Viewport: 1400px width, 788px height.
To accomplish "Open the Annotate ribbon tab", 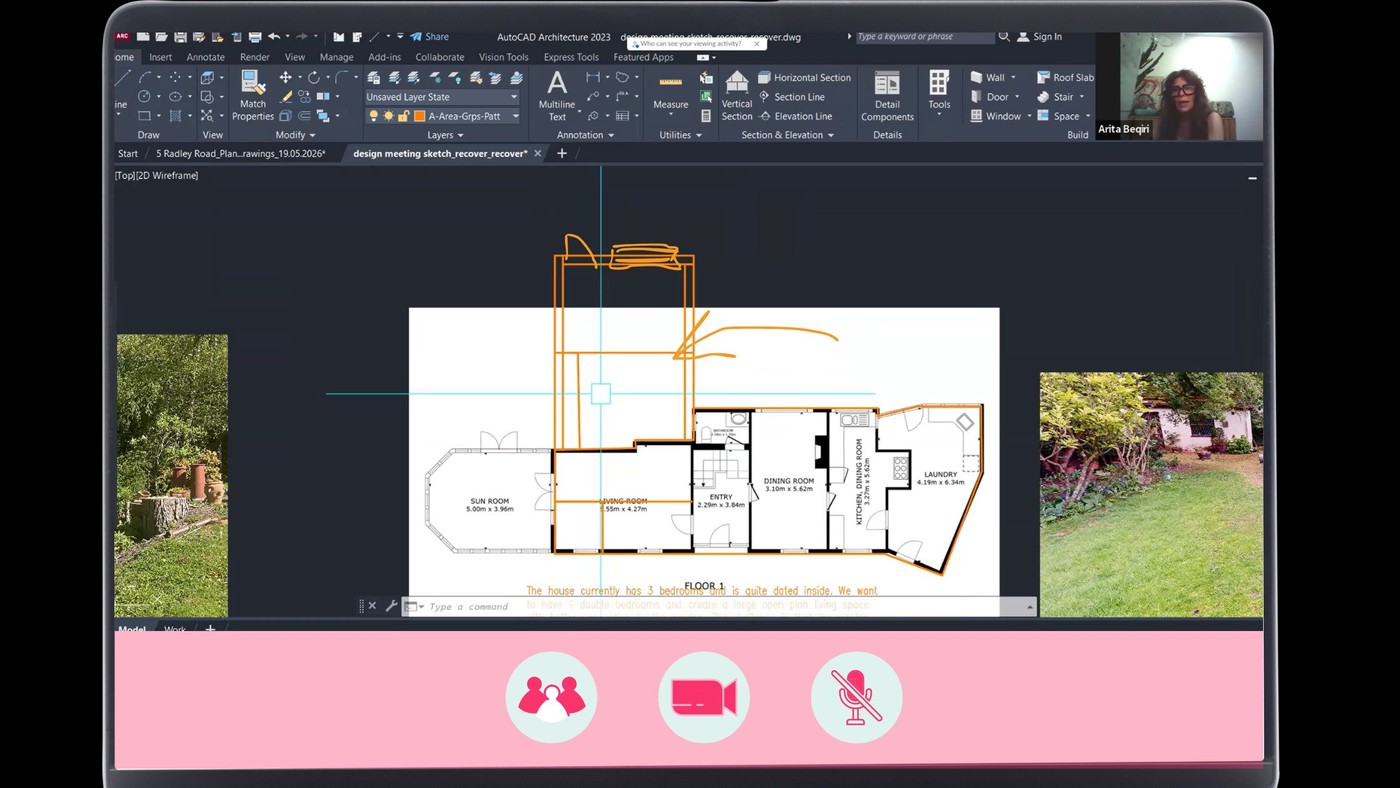I will 205,57.
